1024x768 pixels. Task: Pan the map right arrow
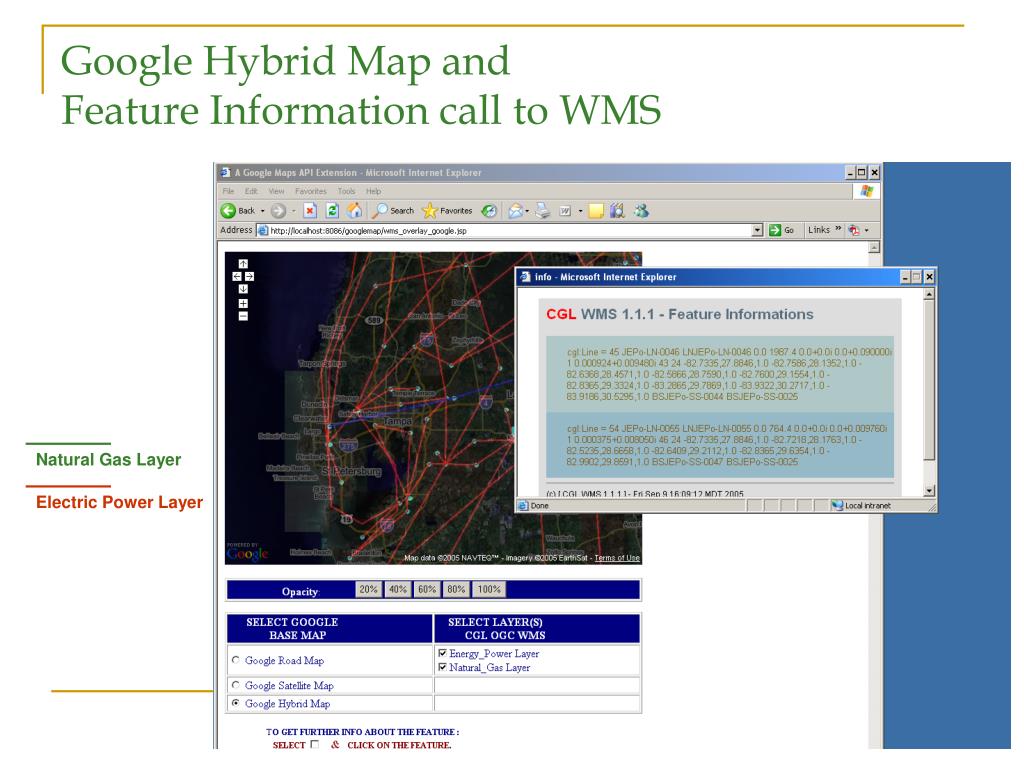coord(249,276)
